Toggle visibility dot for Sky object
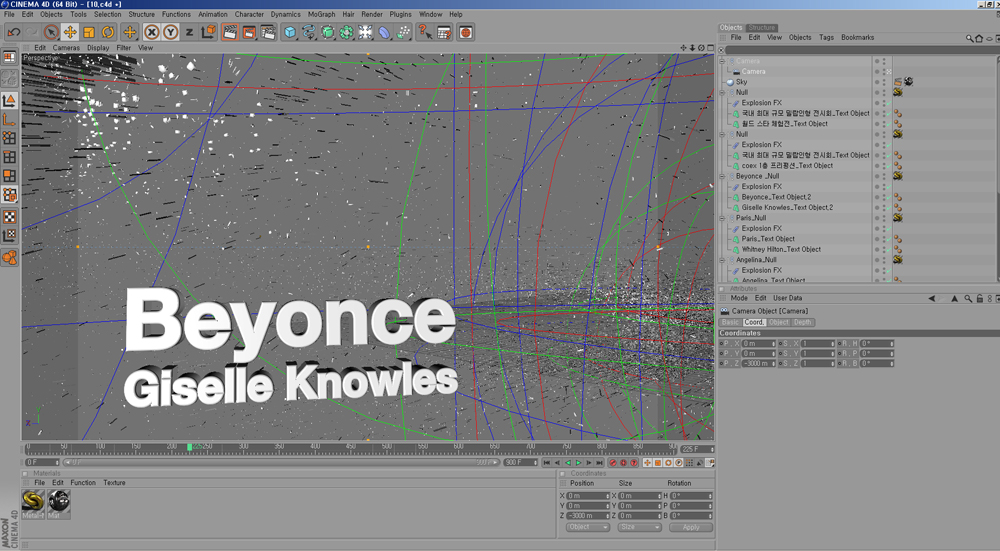Viewport: 1000px width, 551px height. pos(877,82)
